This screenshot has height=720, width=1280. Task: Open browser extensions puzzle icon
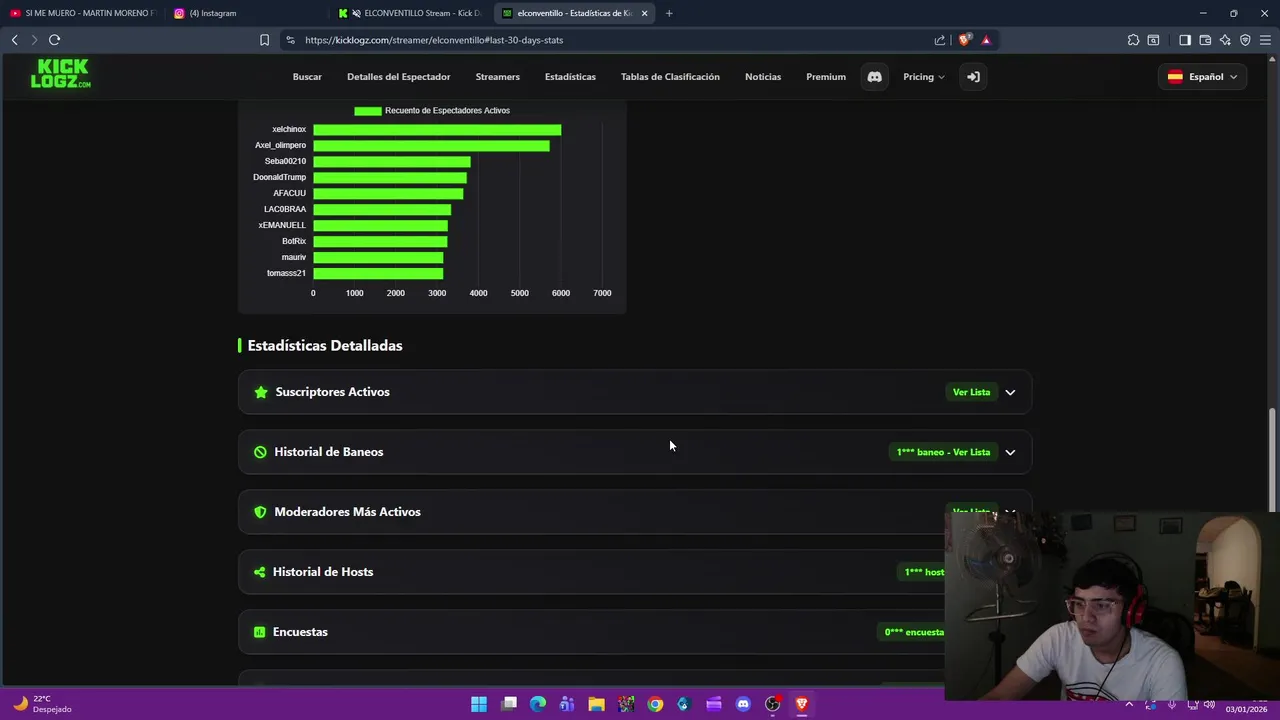pos(1133,40)
